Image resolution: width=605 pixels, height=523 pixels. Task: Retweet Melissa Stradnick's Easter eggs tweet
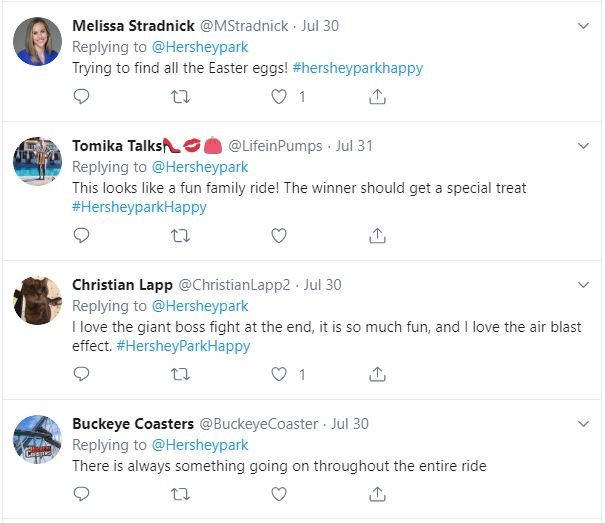180,97
